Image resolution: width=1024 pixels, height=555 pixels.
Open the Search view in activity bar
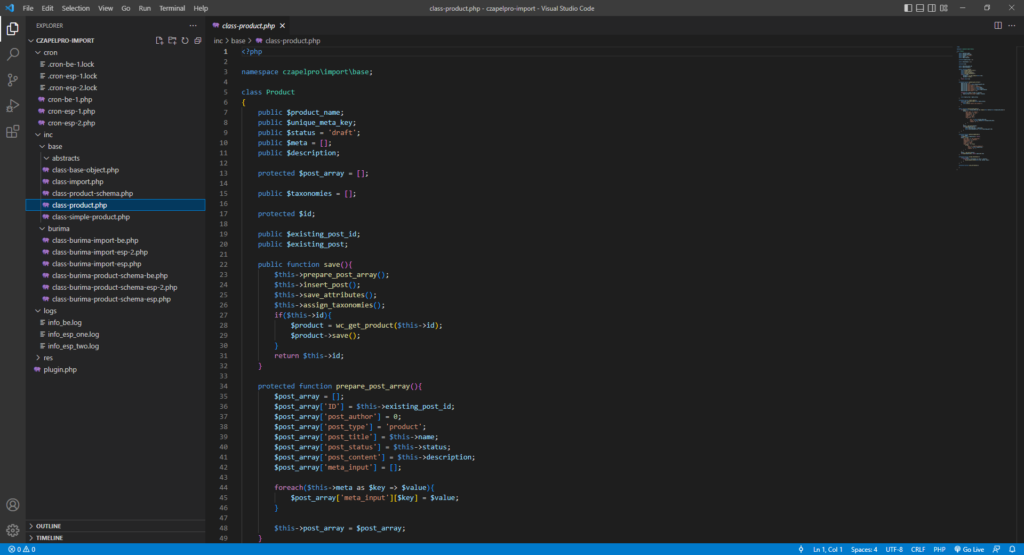pos(12,54)
